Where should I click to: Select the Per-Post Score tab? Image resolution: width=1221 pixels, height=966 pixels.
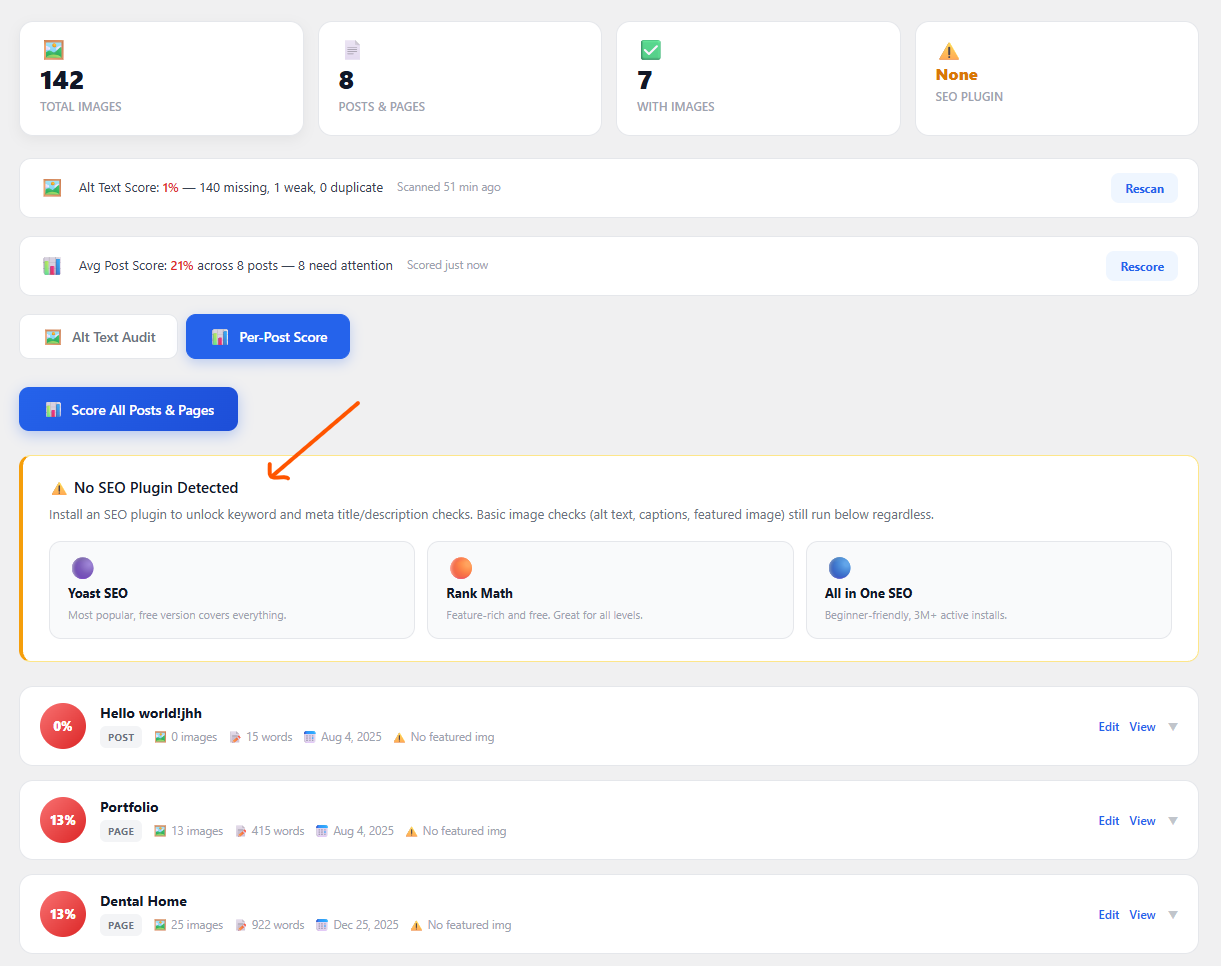[268, 337]
